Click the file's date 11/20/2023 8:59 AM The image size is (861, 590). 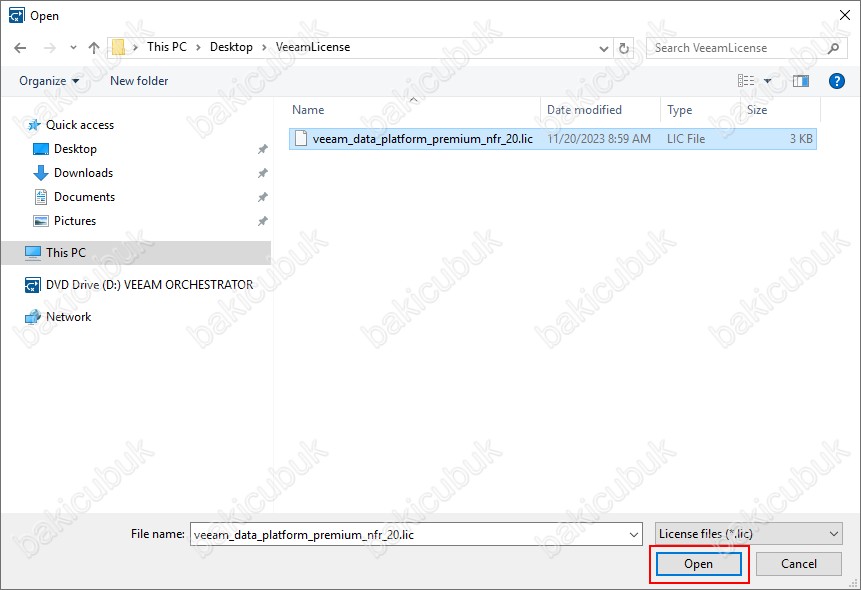point(599,138)
